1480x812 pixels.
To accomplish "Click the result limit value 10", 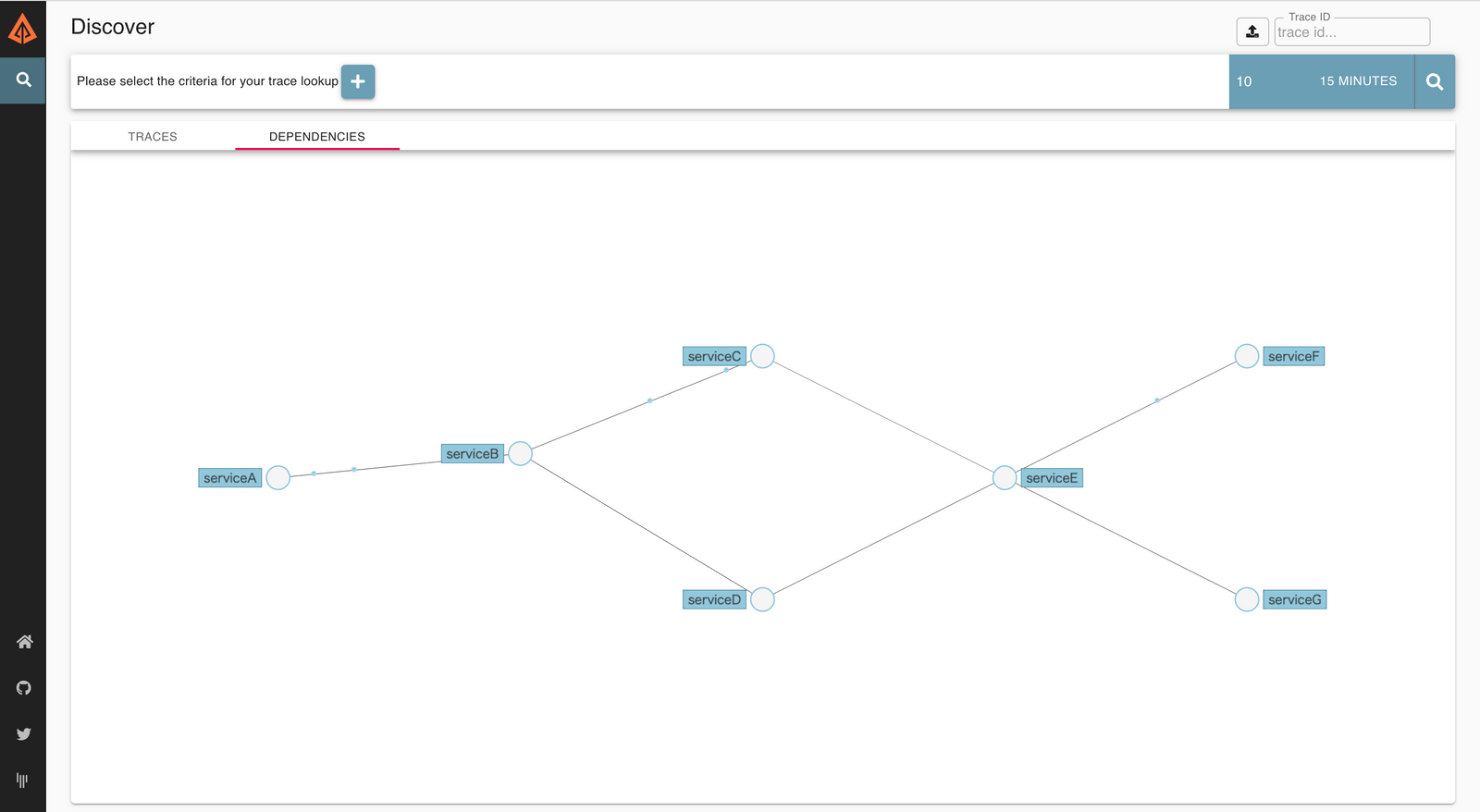I will tap(1244, 81).
